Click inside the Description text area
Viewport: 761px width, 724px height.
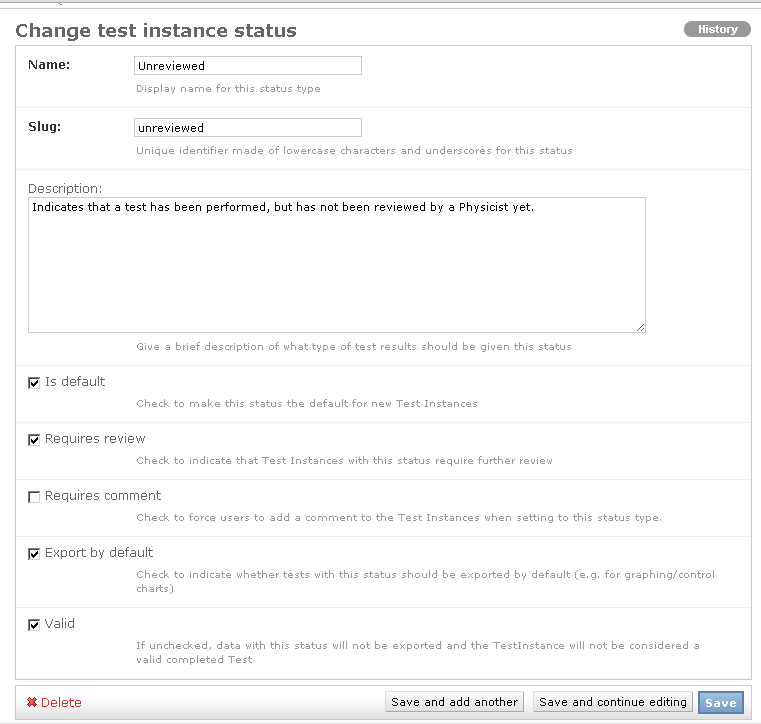[x=337, y=265]
